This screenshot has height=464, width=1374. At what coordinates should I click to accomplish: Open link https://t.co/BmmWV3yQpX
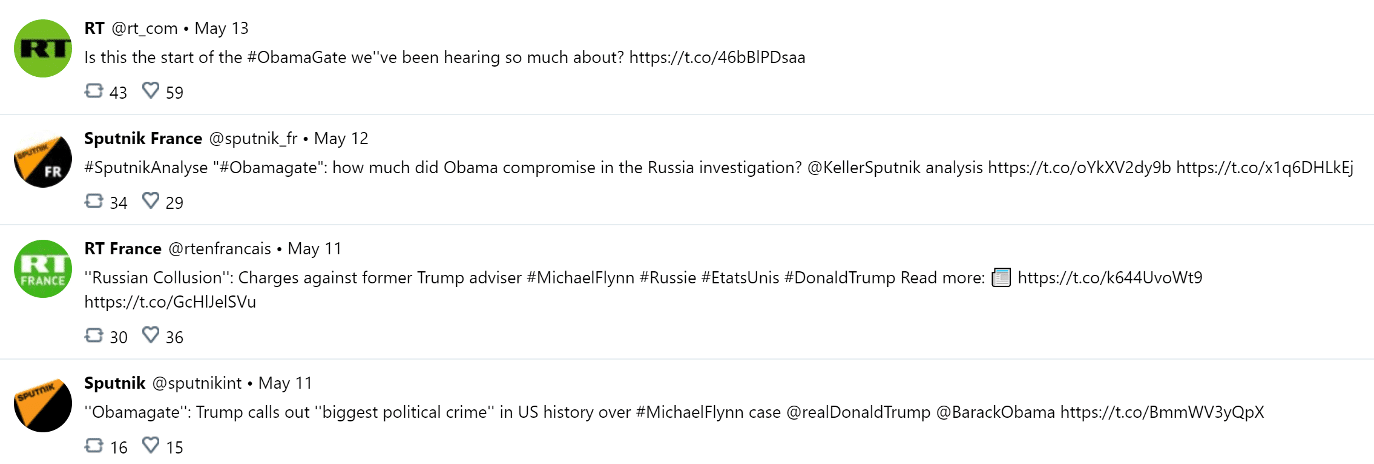[x=1162, y=413]
